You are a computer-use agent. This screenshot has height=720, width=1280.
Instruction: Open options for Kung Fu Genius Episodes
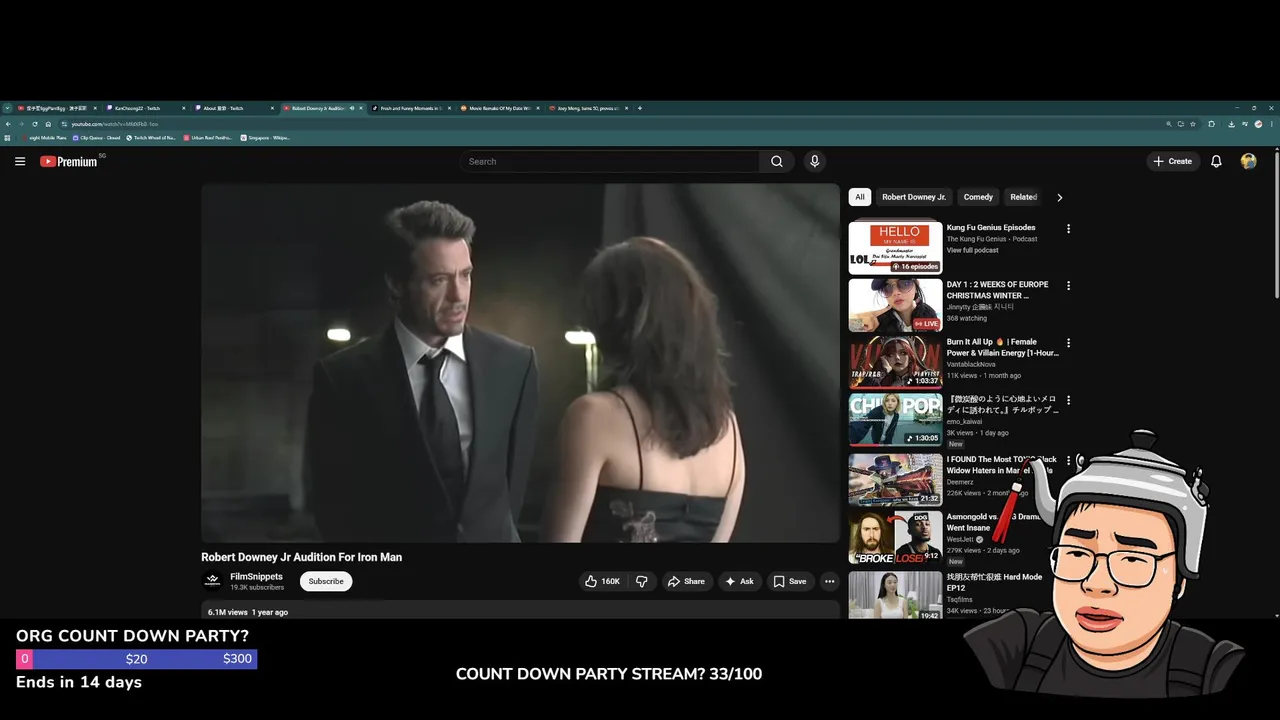point(1068,228)
